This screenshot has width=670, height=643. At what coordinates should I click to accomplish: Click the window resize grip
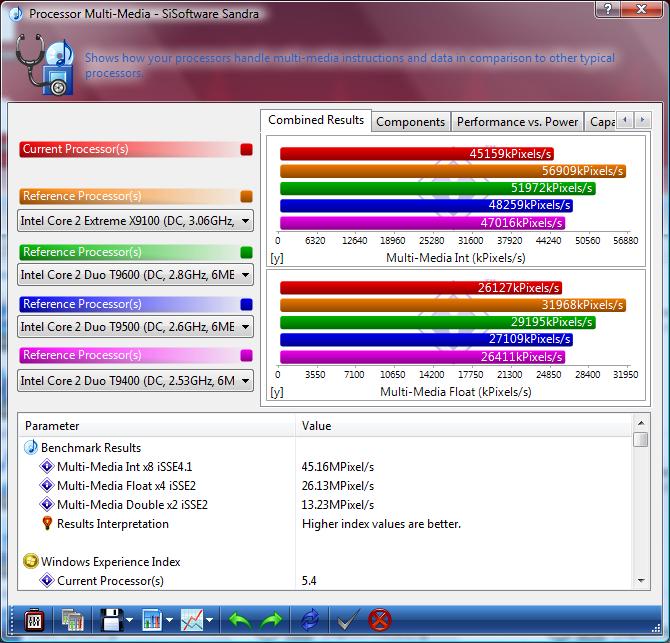pos(656,628)
